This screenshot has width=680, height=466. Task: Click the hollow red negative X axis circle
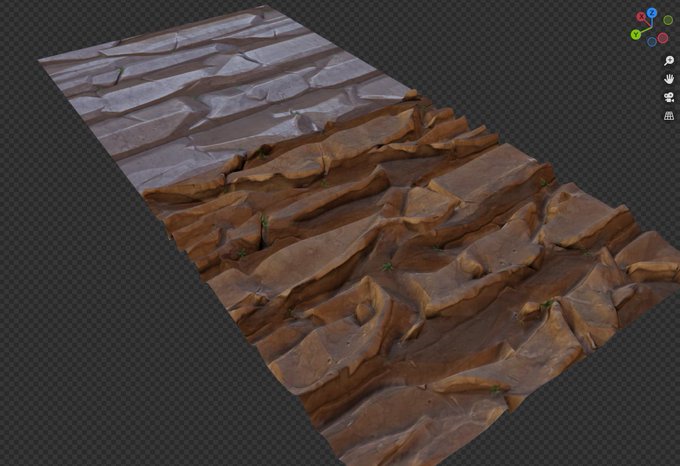[x=663, y=38]
